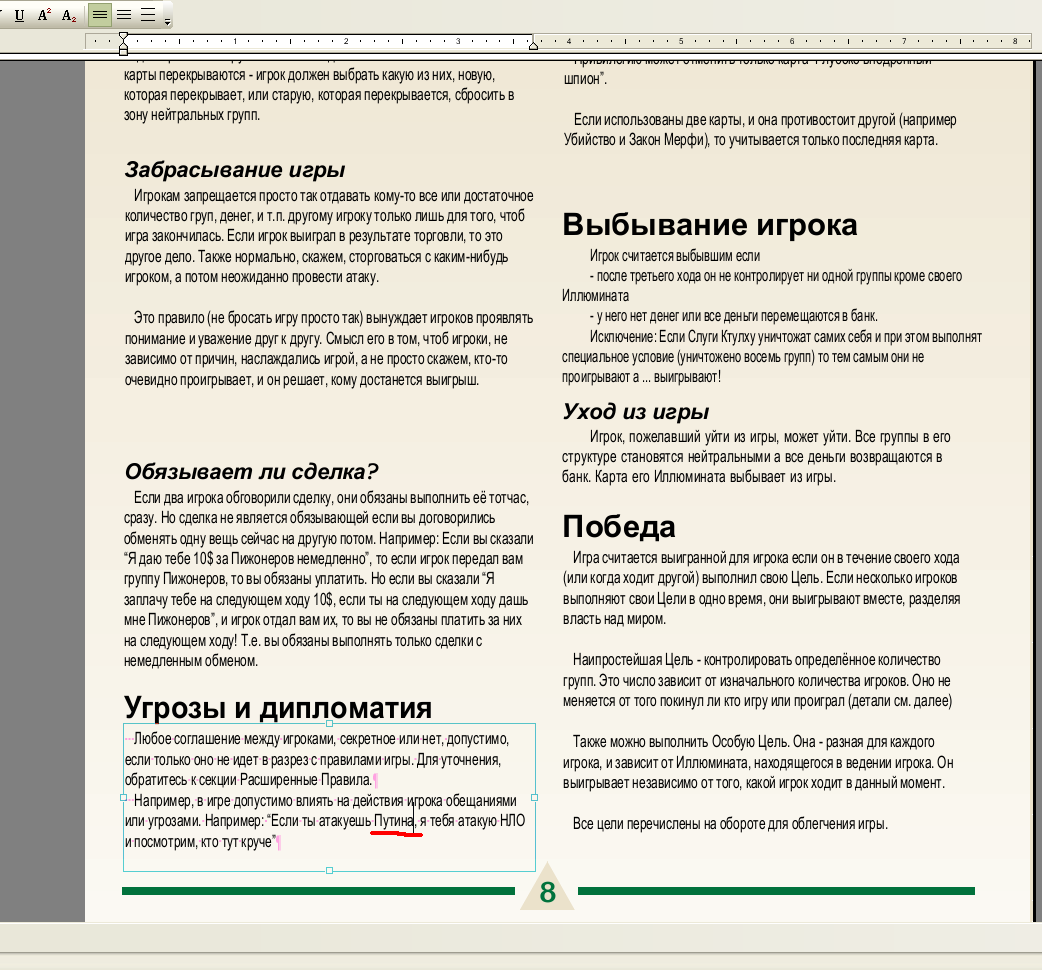The width and height of the screenshot is (1042, 970).
Task: Click the text "Исключение: Если Слуги Ктулху"
Action: pos(673,337)
